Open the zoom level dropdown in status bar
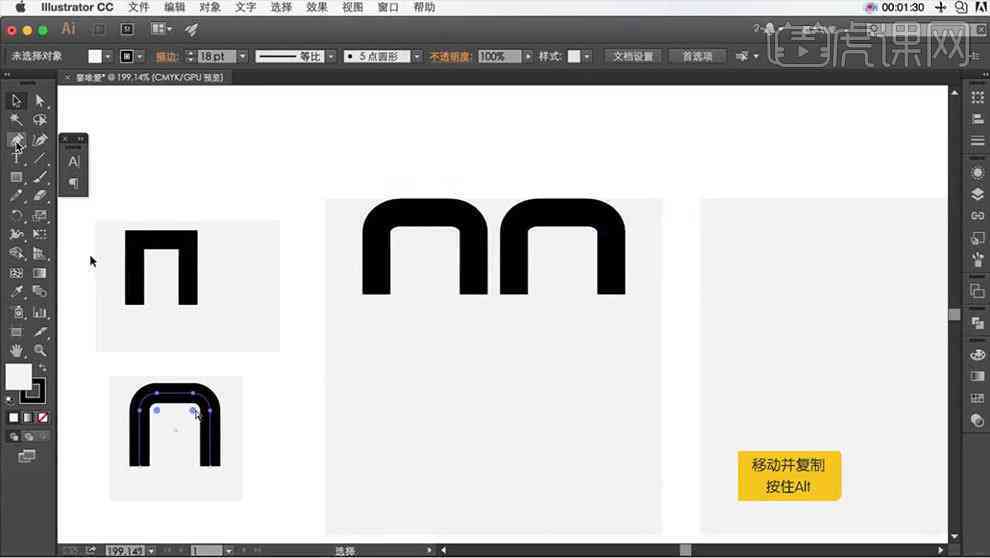Screen dimensions: 990x558 (152, 551)
